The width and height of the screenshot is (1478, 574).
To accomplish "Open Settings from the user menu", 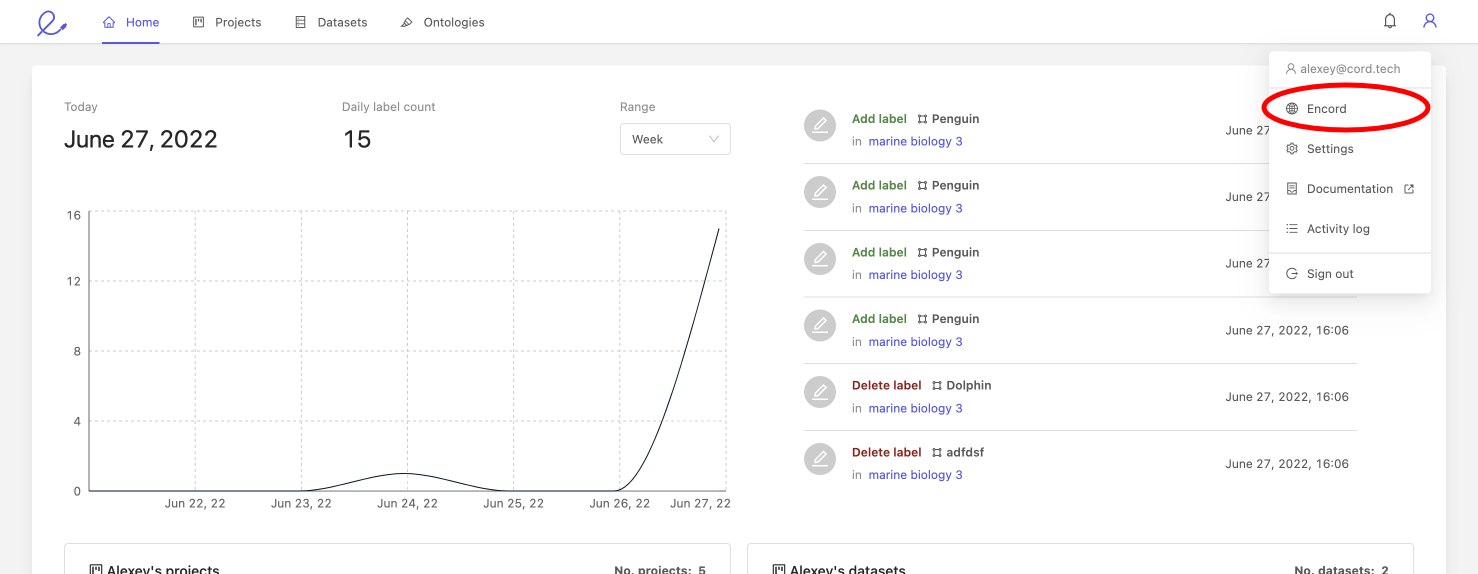I will pos(1350,149).
